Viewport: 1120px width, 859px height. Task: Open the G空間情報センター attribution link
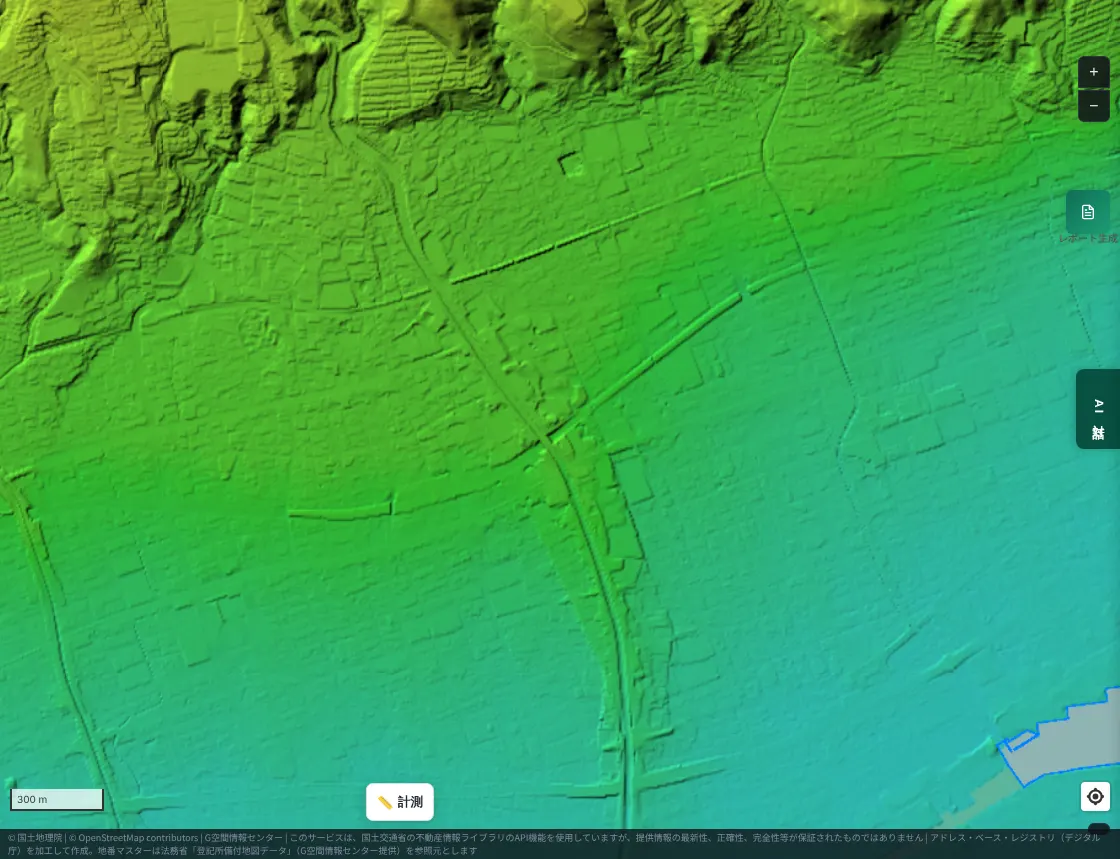[x=244, y=838]
